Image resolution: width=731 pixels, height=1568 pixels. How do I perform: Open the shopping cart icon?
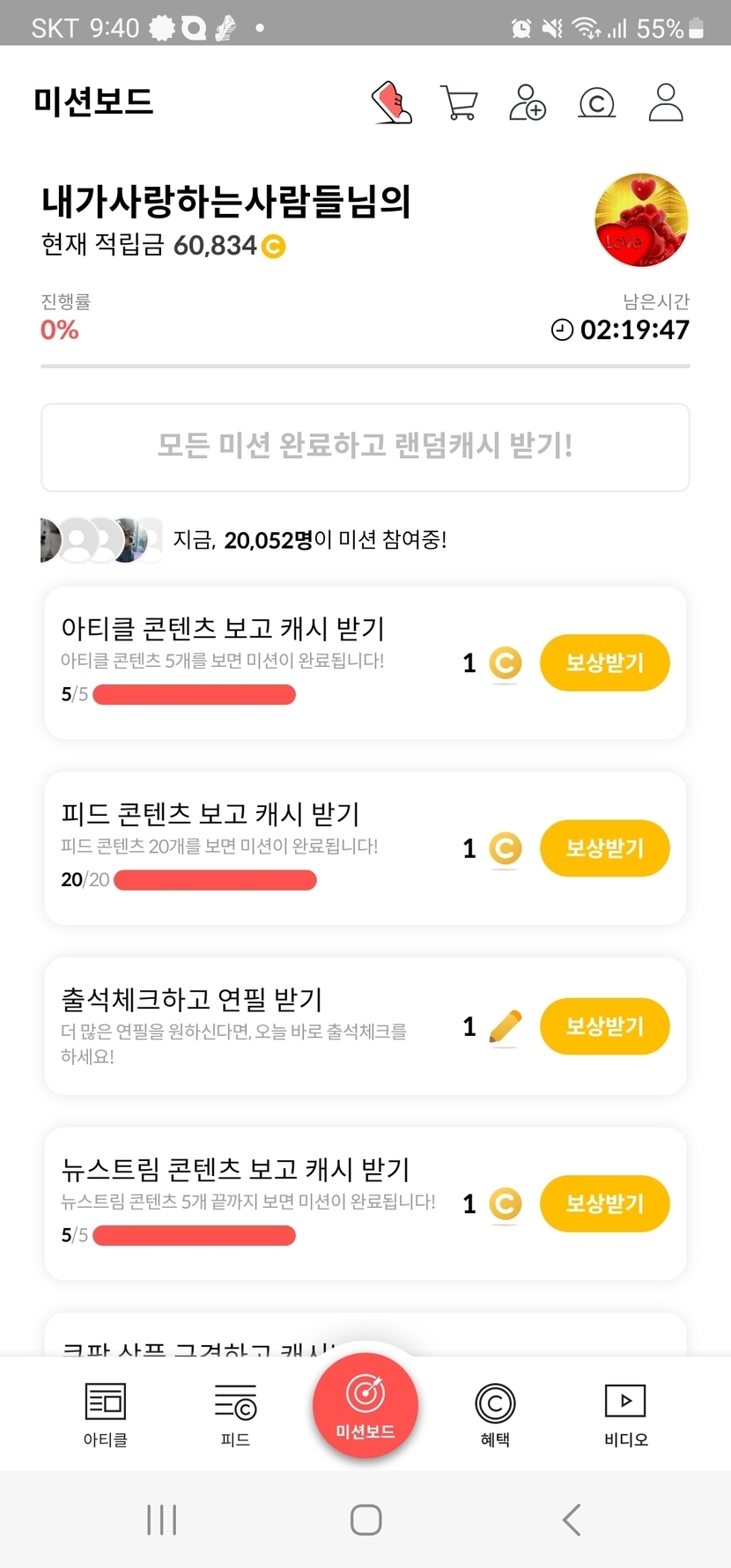click(x=458, y=103)
